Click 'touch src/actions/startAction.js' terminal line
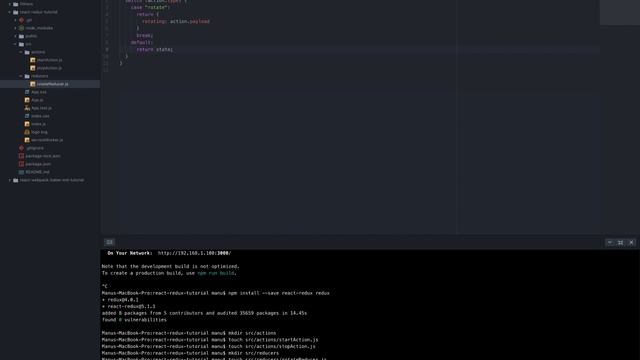Viewport: 640px width, 360px height. pos(273,340)
